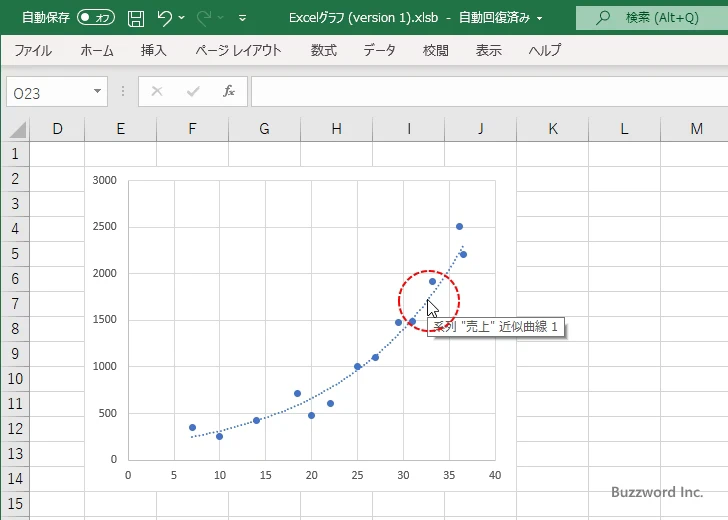Open the Undo history dropdown arrow

[182, 18]
